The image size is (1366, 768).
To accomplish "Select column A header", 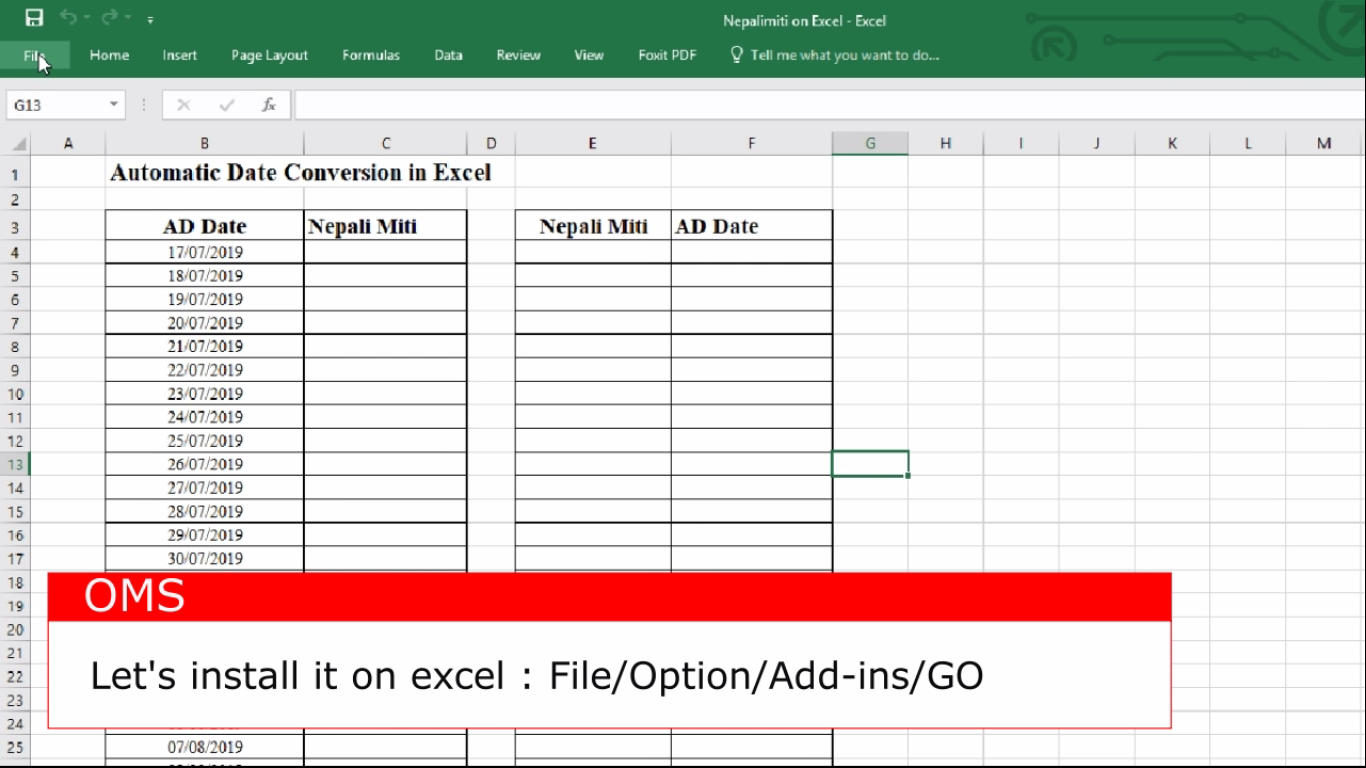I will click(68, 144).
